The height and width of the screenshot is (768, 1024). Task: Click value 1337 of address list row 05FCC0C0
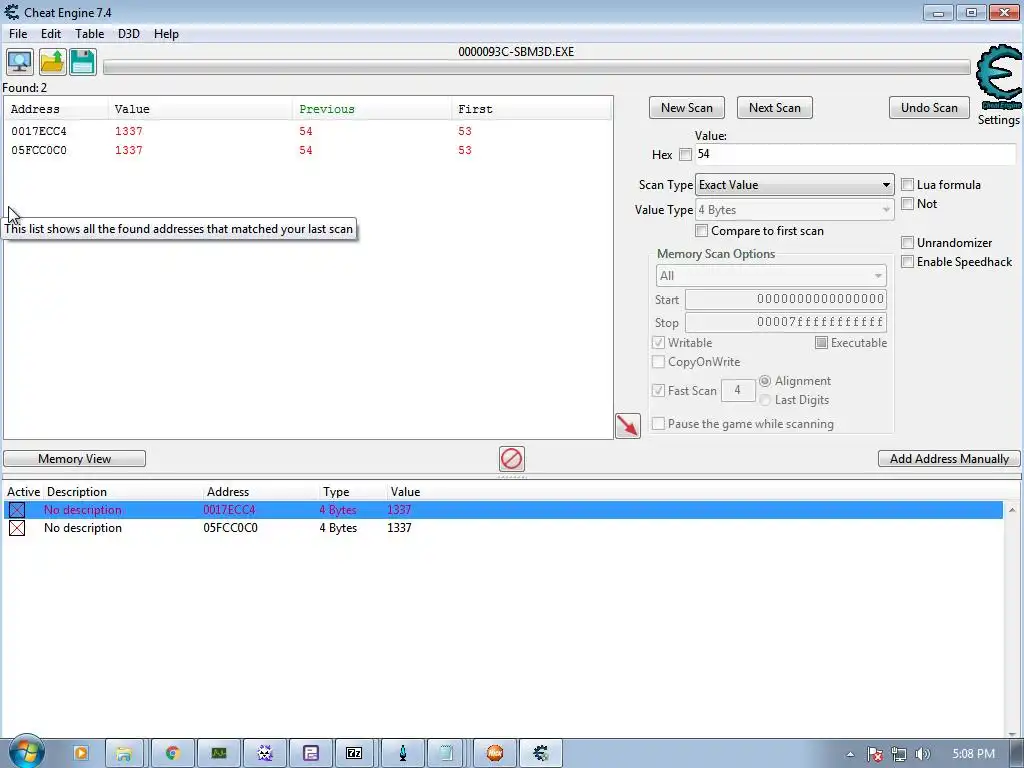pyautogui.click(x=399, y=528)
